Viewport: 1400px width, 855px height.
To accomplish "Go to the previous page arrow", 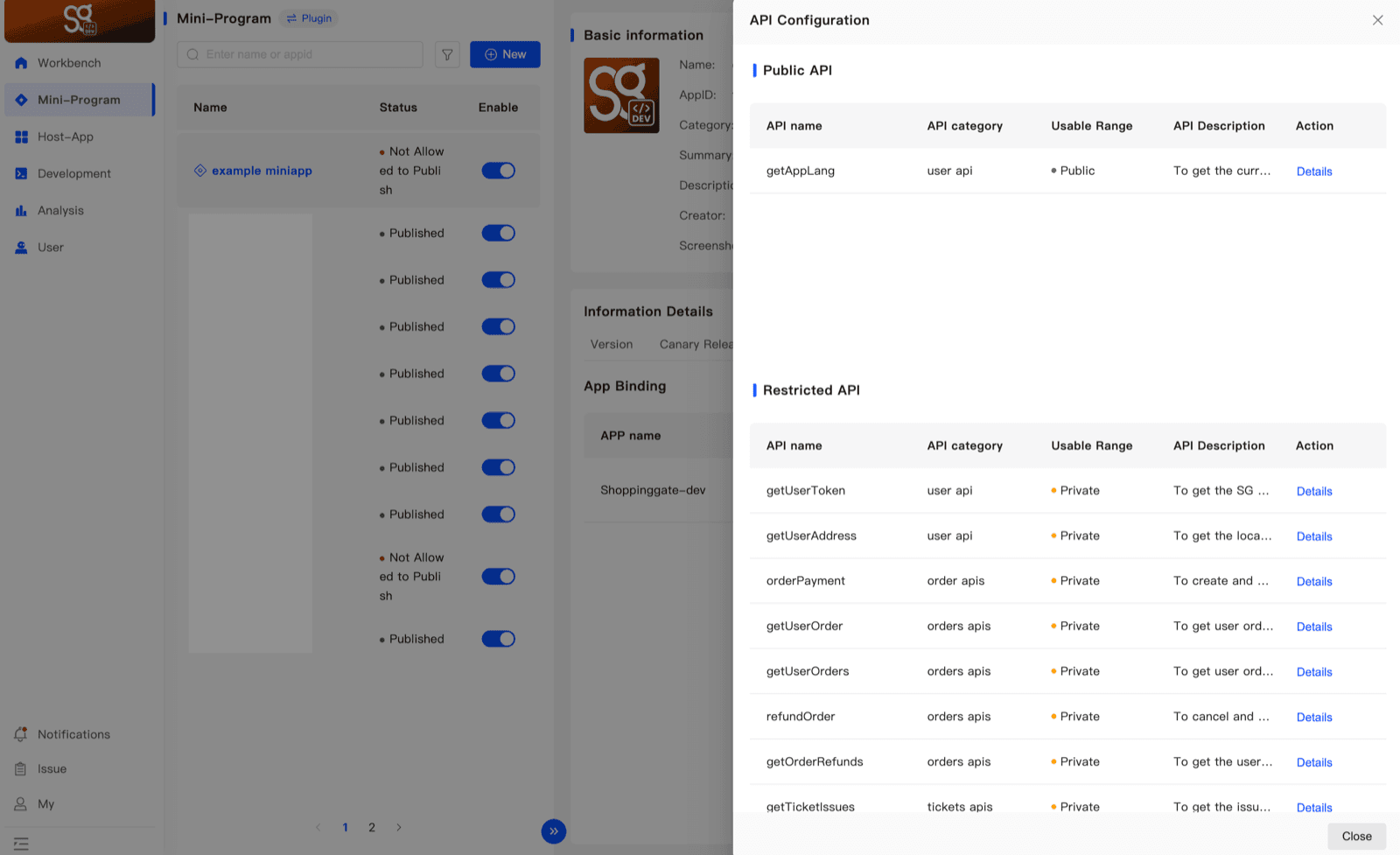I will point(318,827).
